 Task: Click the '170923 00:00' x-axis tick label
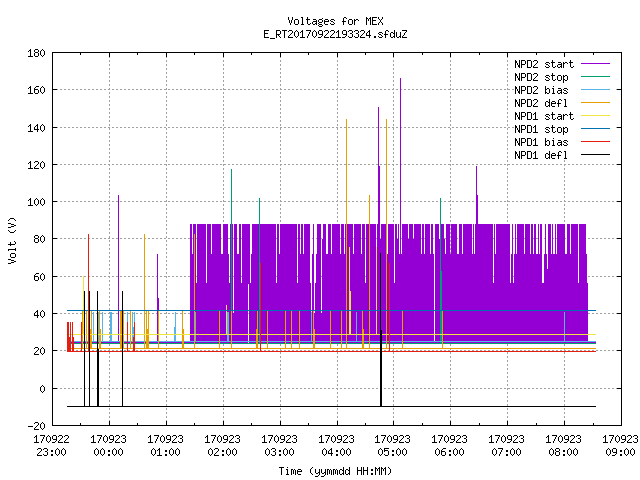tap(109, 446)
